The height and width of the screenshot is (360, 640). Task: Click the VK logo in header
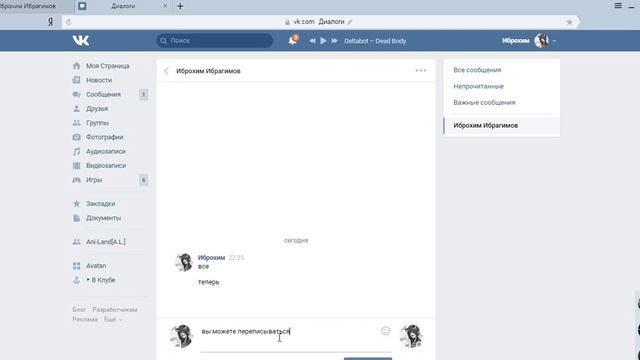pos(81,40)
